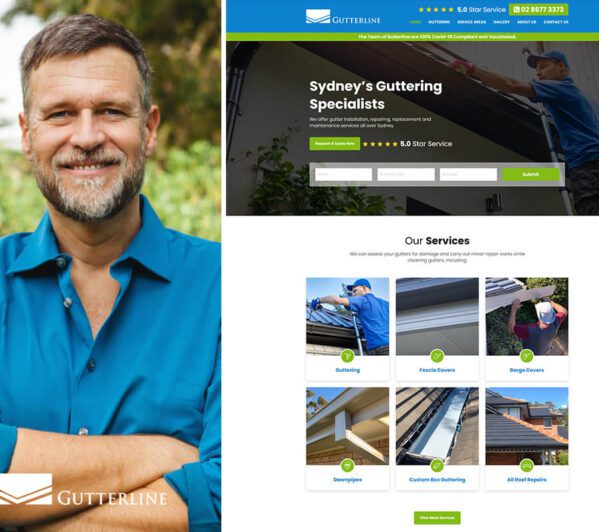Open the Contact Us menu item
599x532 pixels.
coord(556,22)
